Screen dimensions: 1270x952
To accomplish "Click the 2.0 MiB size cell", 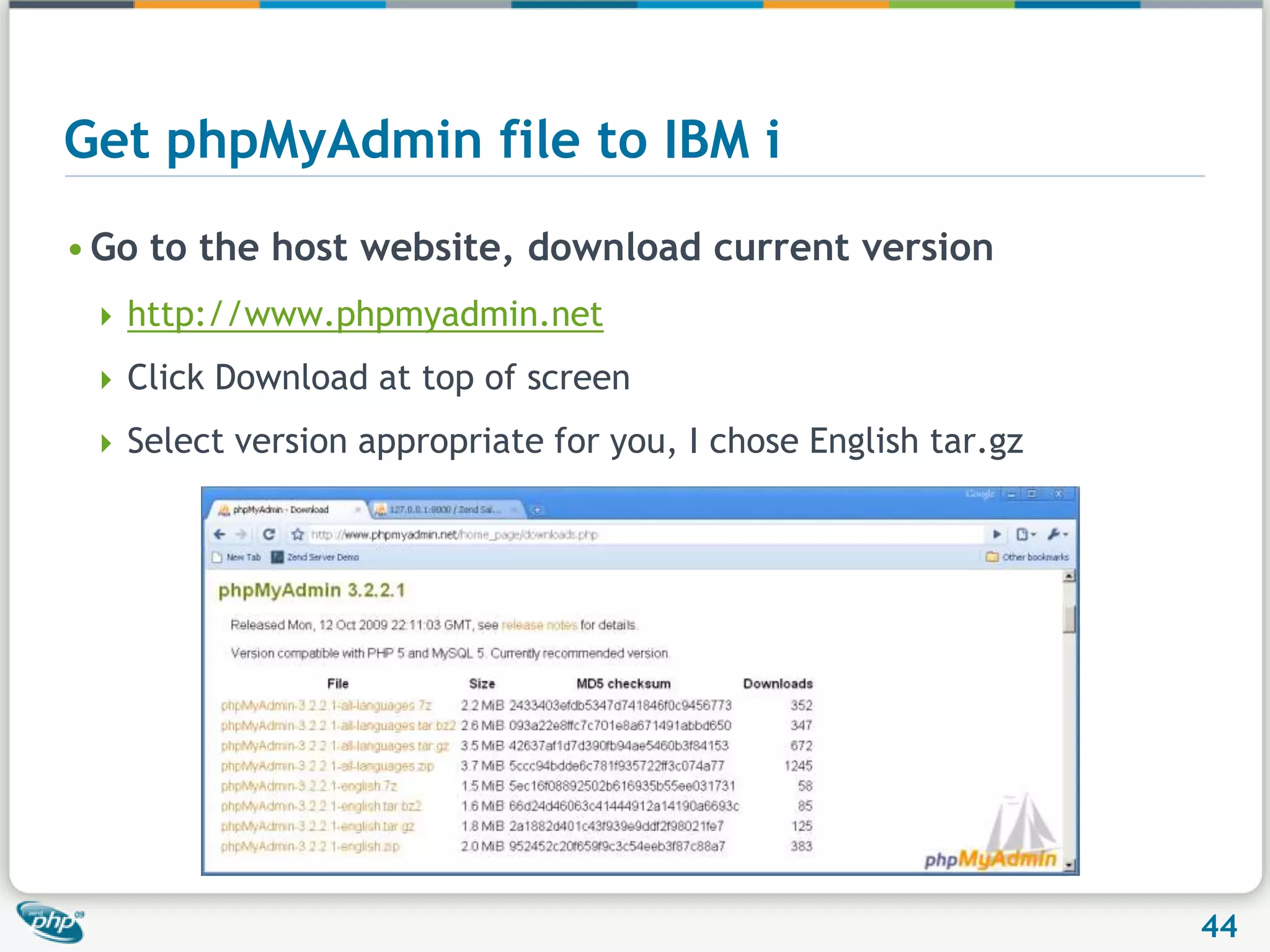I will pos(482,846).
